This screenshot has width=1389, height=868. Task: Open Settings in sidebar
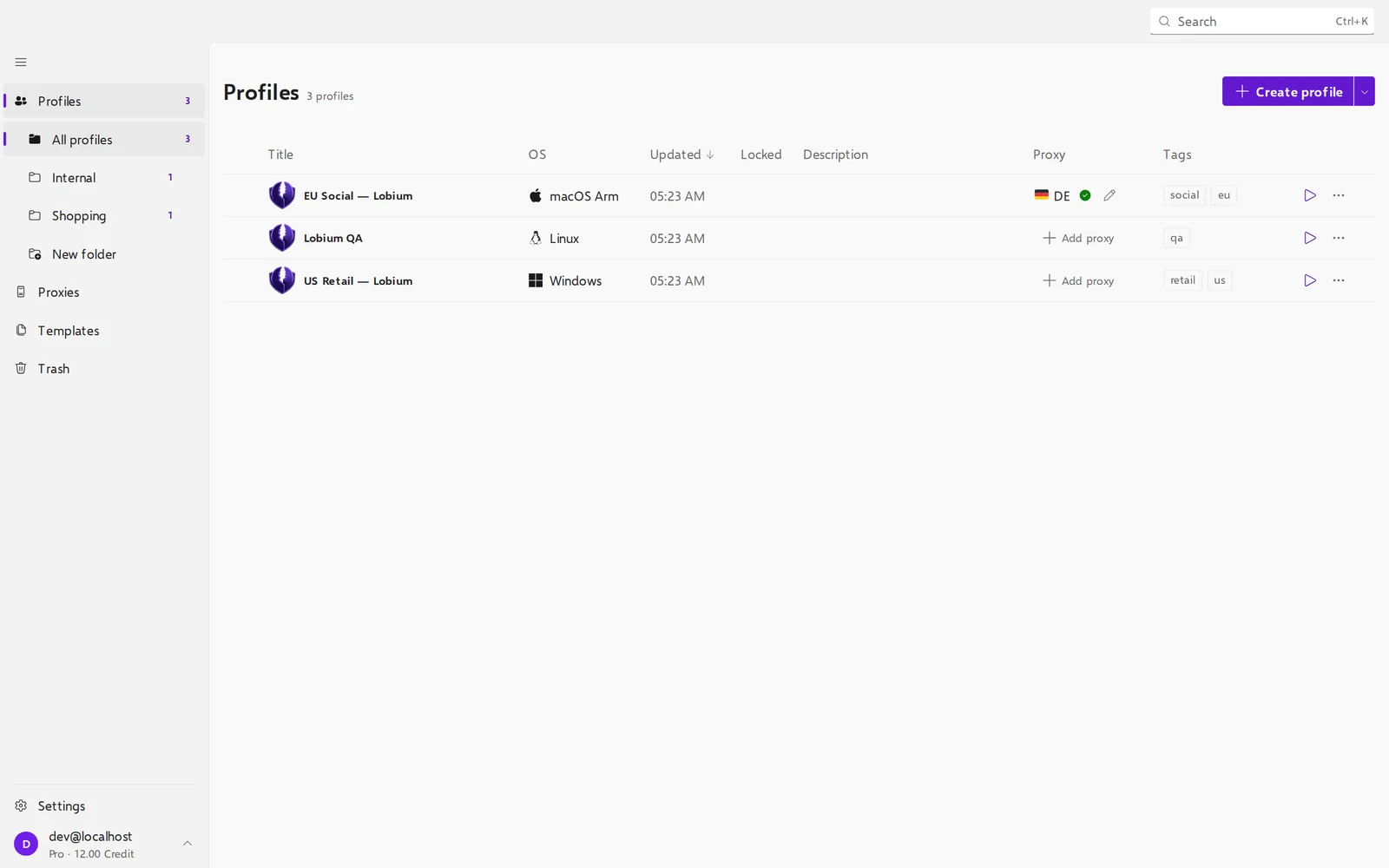(x=104, y=806)
